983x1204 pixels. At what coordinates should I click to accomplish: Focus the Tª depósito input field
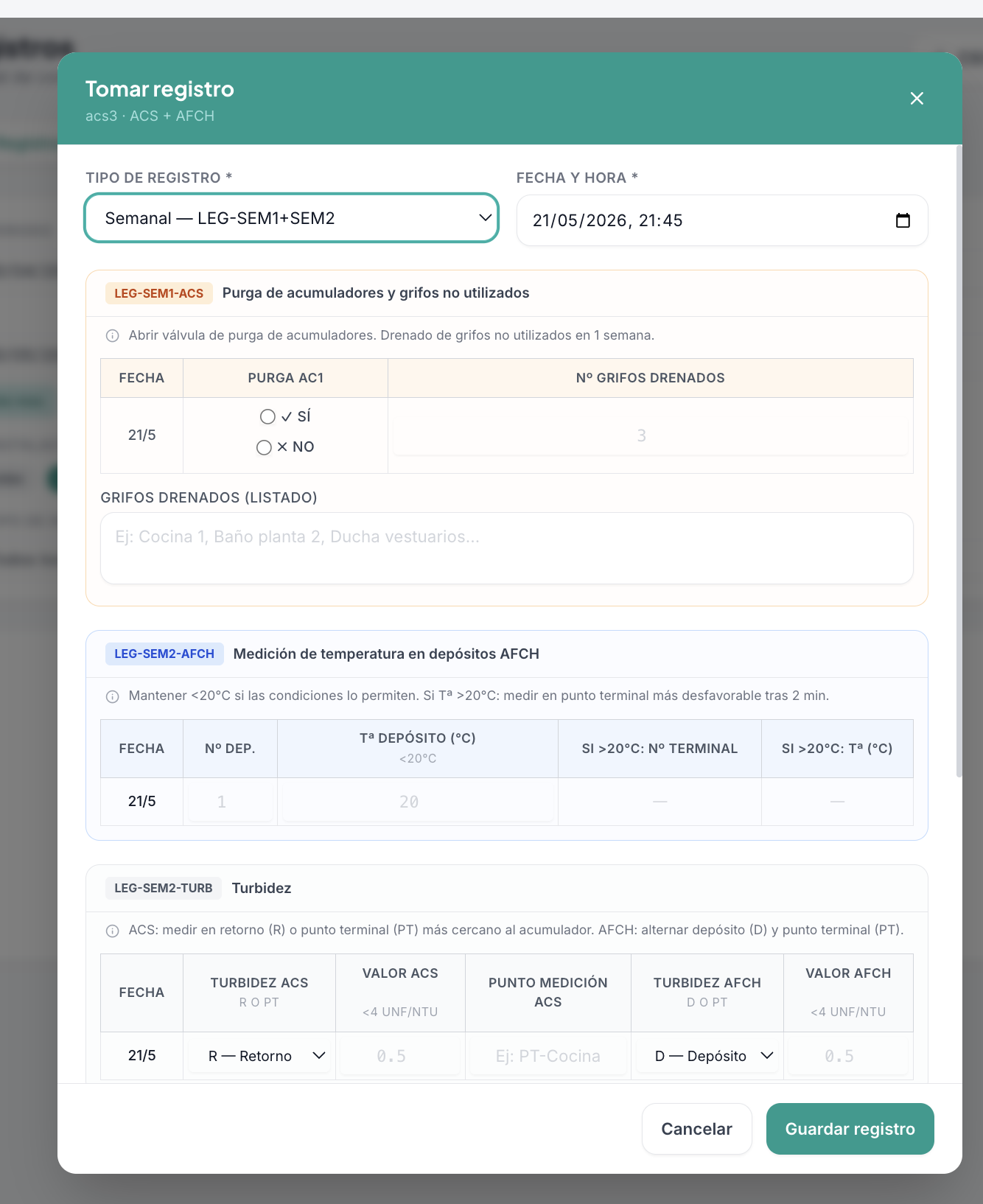click(x=418, y=802)
